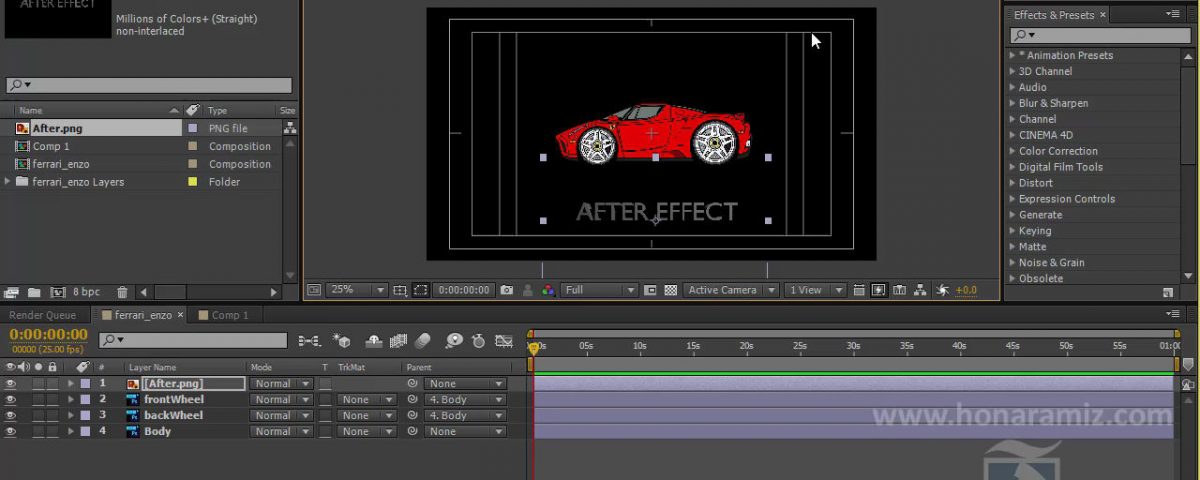Open backWheel TrkMat dropdown

click(367, 416)
